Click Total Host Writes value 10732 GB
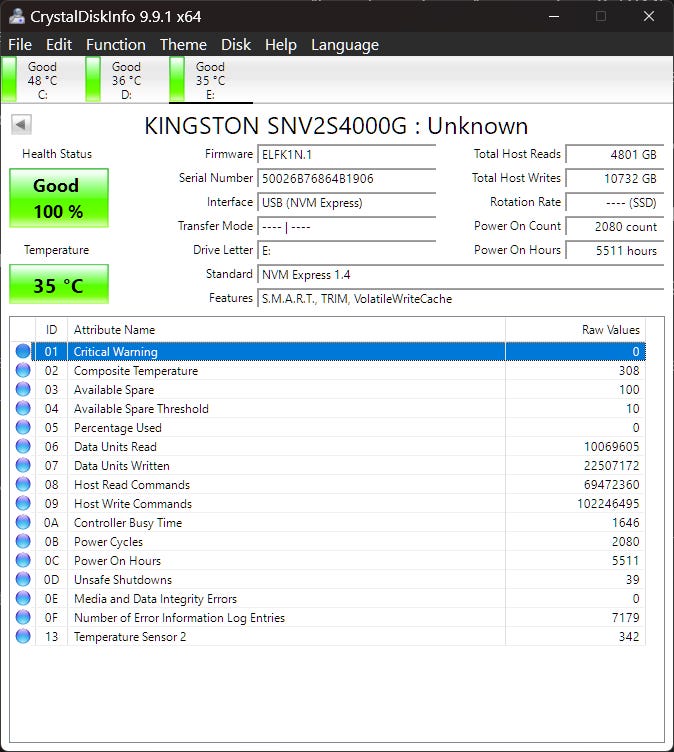The image size is (674, 752). [x=615, y=178]
